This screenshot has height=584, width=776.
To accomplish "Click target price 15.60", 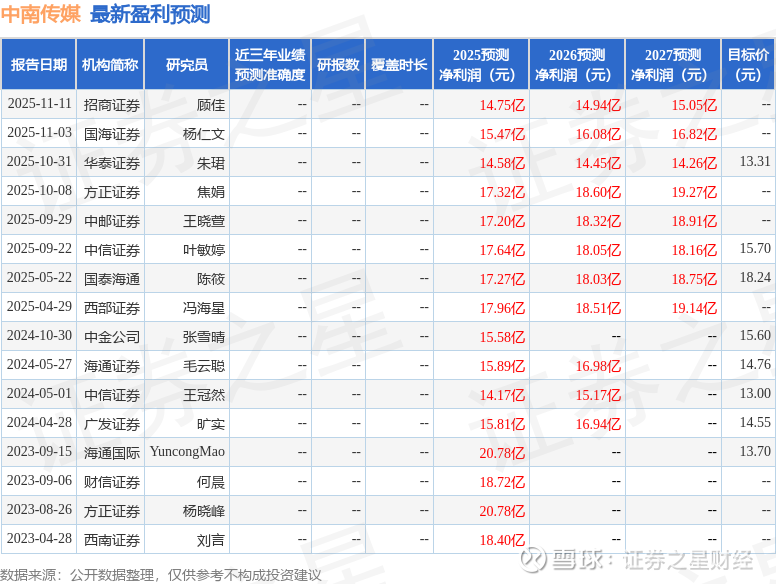I will [755, 335].
